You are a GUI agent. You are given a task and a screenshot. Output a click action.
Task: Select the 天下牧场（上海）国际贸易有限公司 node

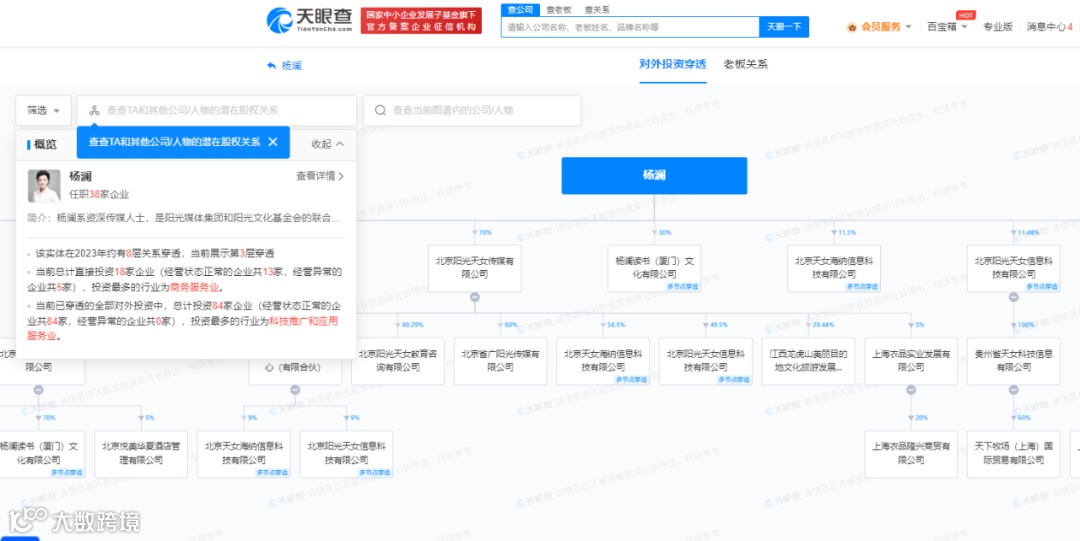(1013, 454)
